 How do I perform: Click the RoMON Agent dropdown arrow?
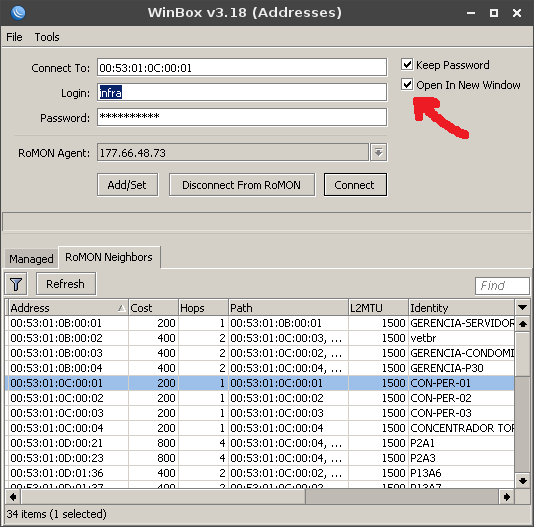point(378,152)
